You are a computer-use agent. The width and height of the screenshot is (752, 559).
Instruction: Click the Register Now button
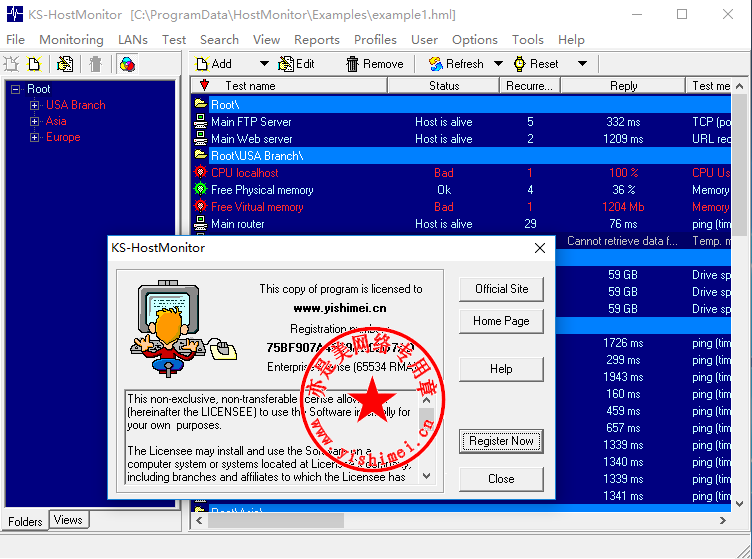[501, 441]
